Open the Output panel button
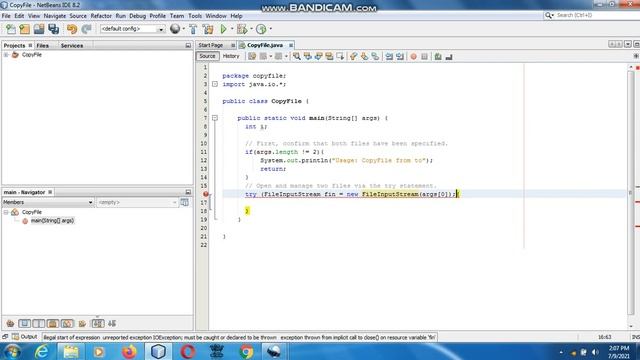 24,337
